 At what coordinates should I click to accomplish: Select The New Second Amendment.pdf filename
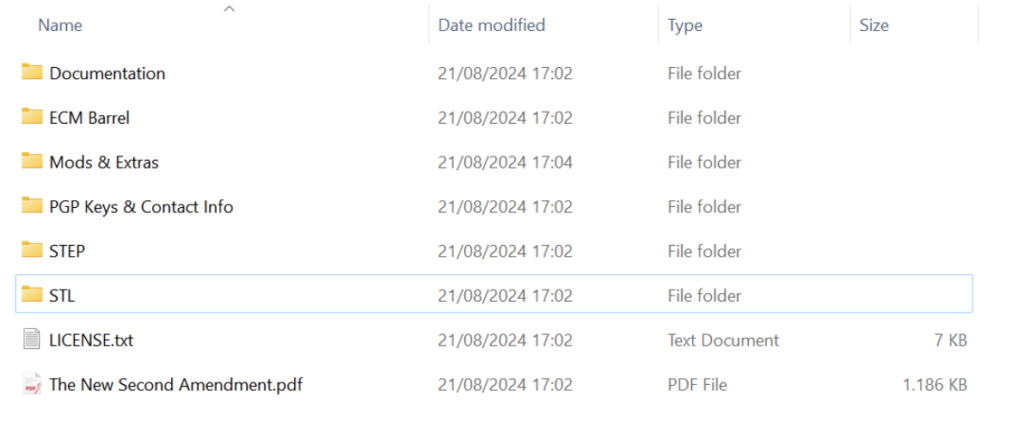(x=175, y=384)
